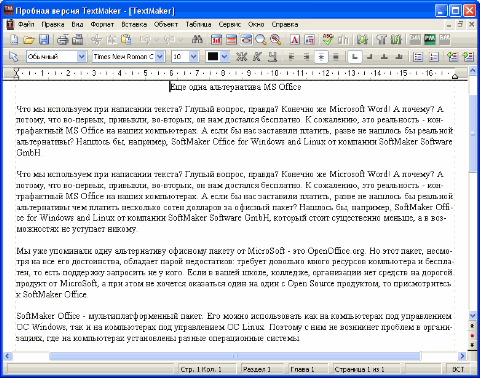Launch PlanMaker with the green PM icon
Screen dimensions: 480x378
tap(430, 40)
